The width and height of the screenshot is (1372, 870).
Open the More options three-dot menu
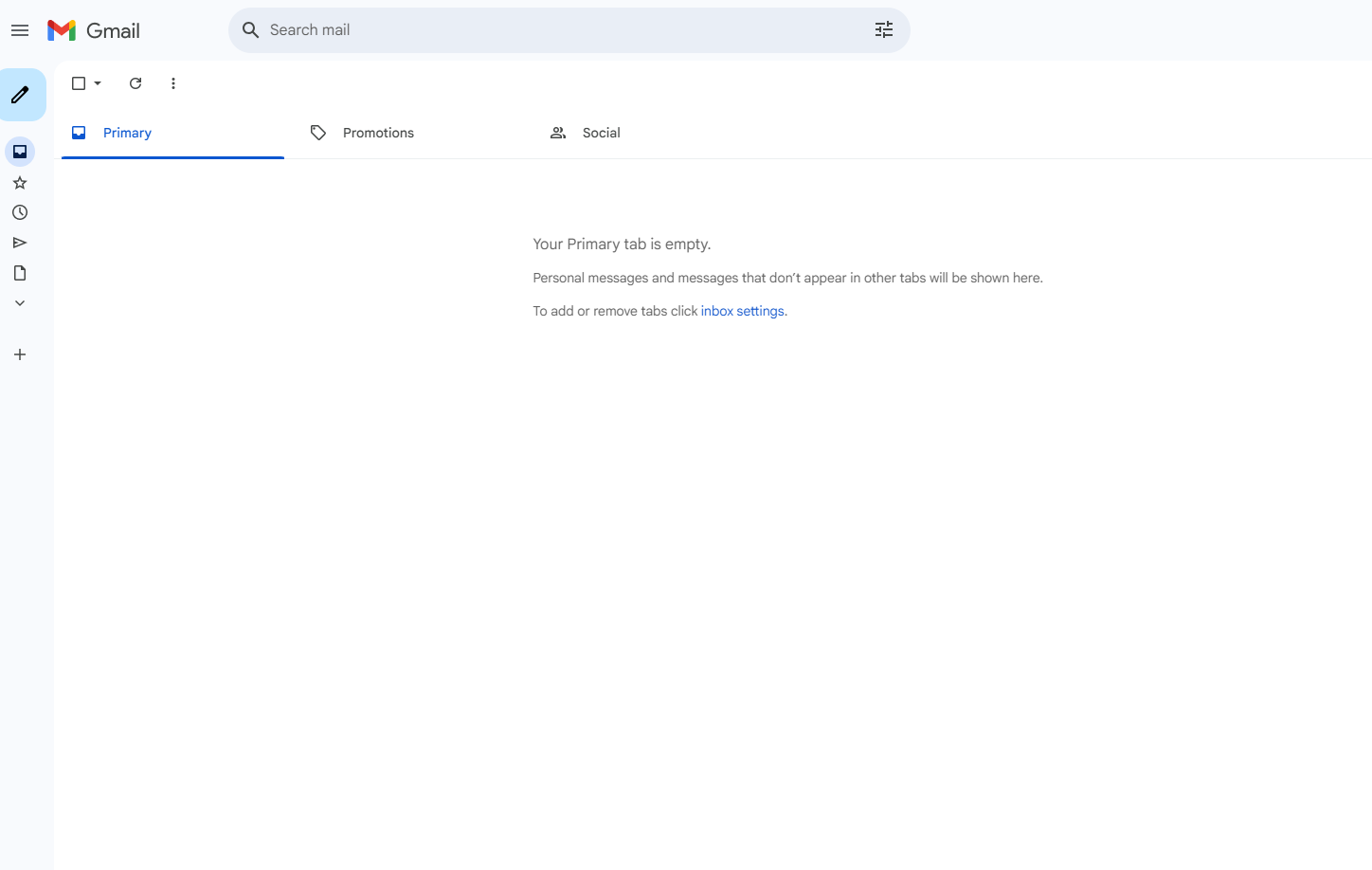click(x=173, y=83)
